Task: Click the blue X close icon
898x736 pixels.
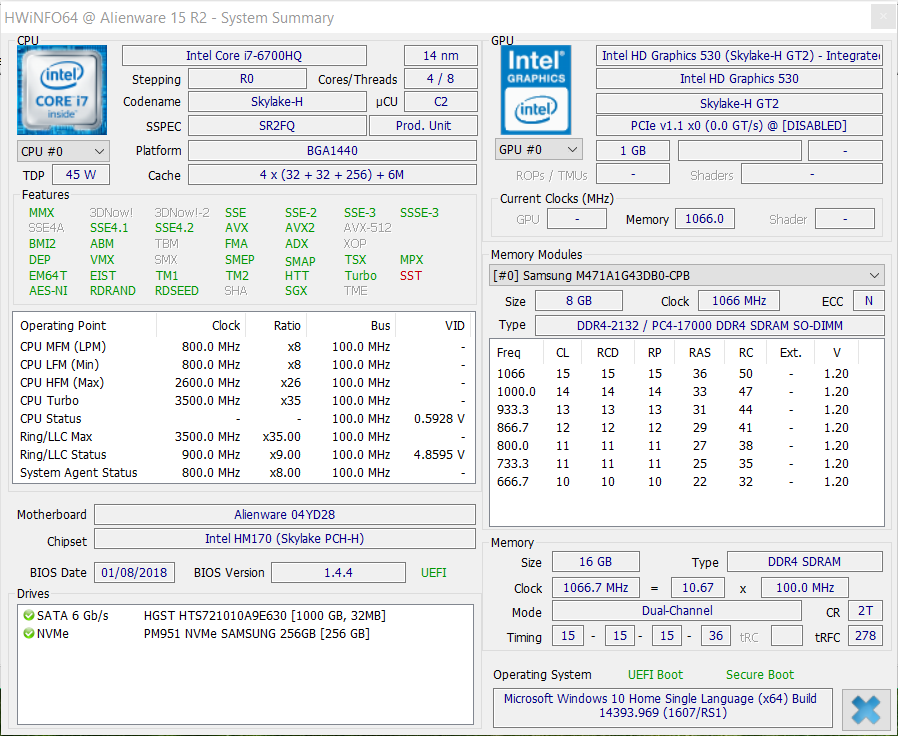Action: click(865, 709)
